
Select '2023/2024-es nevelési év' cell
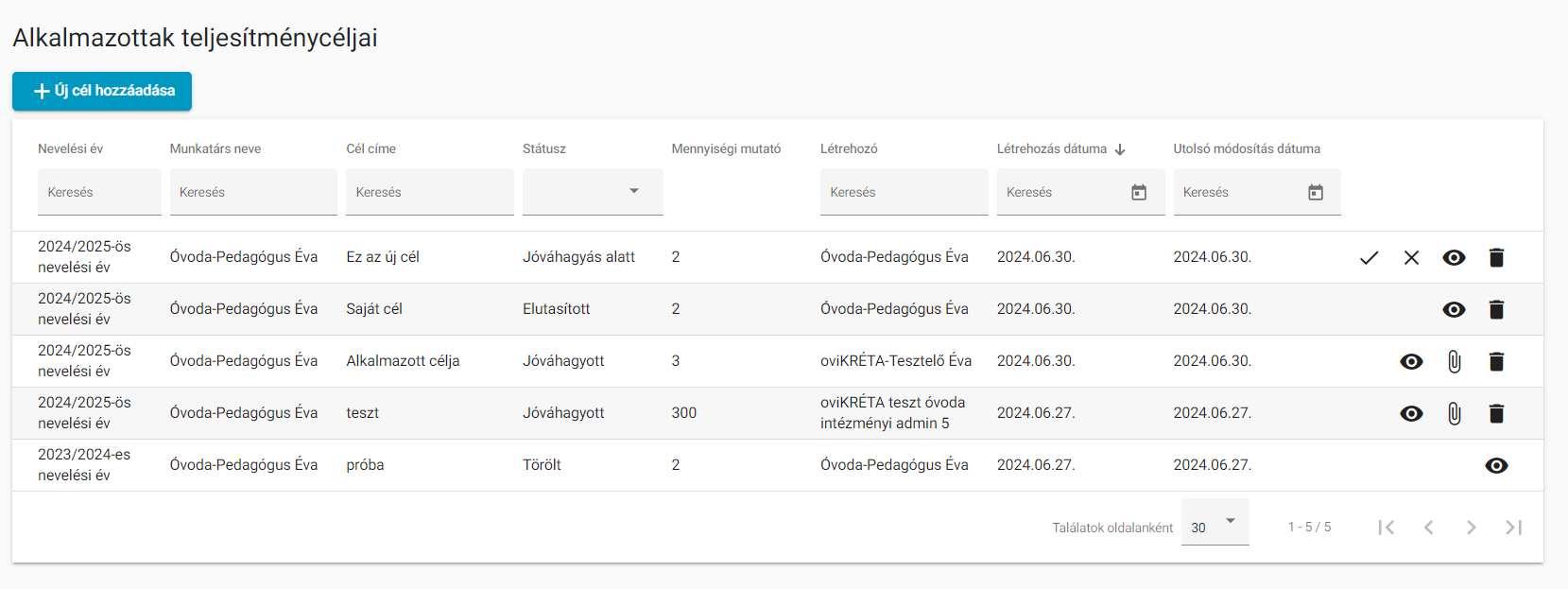pos(84,465)
